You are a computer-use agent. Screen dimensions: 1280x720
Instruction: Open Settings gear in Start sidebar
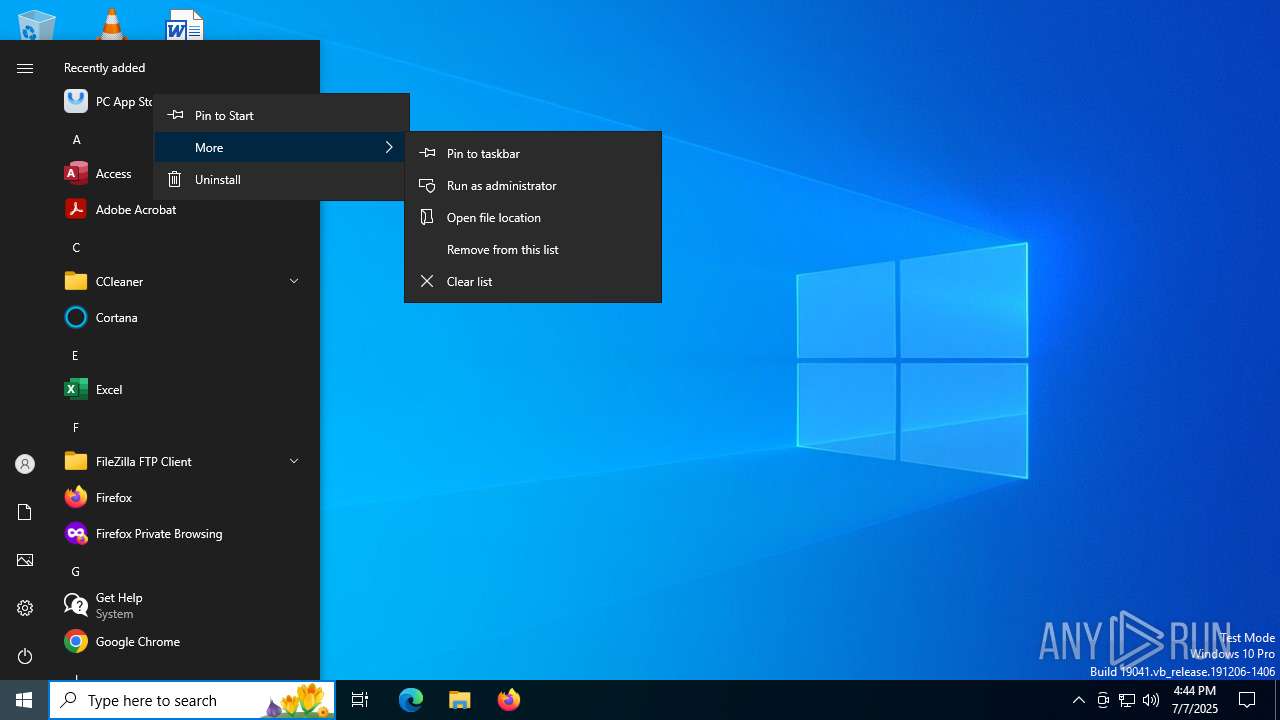[25, 608]
